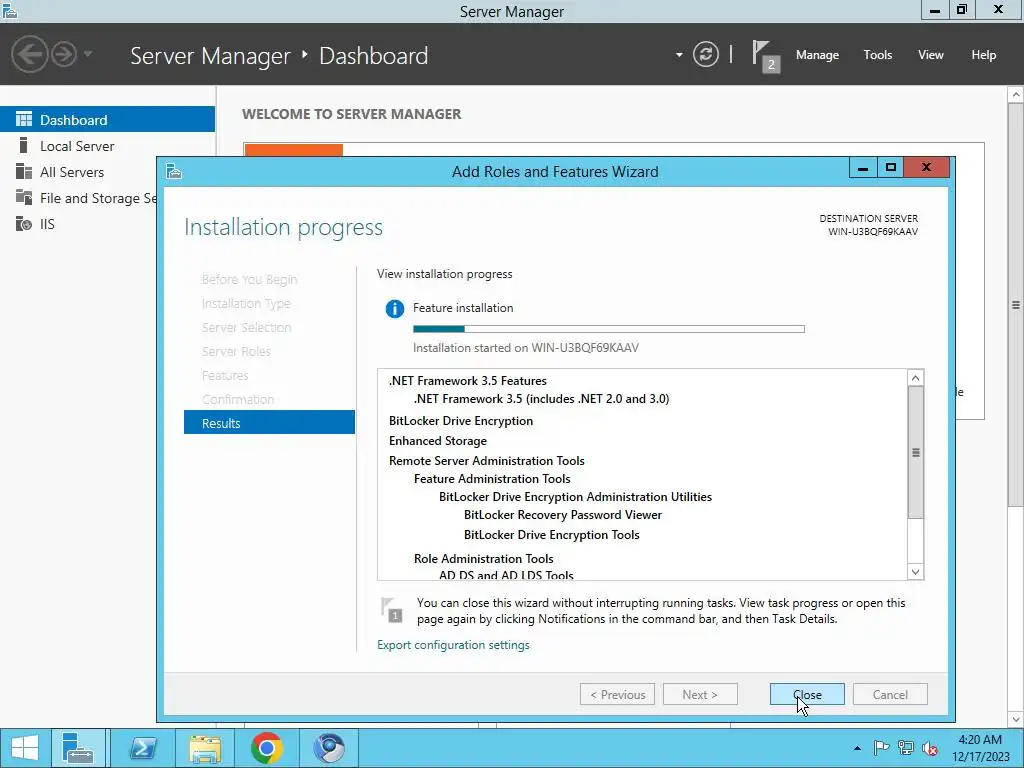Open File Explorer from the taskbar

pos(204,748)
